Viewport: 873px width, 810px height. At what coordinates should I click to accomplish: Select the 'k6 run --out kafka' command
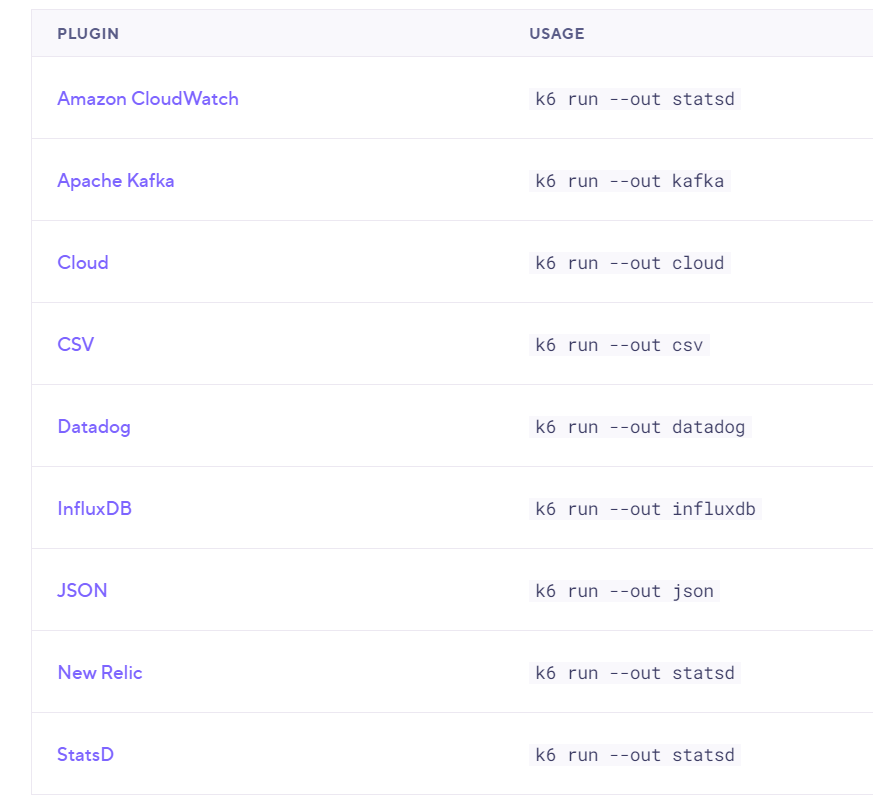pos(630,181)
